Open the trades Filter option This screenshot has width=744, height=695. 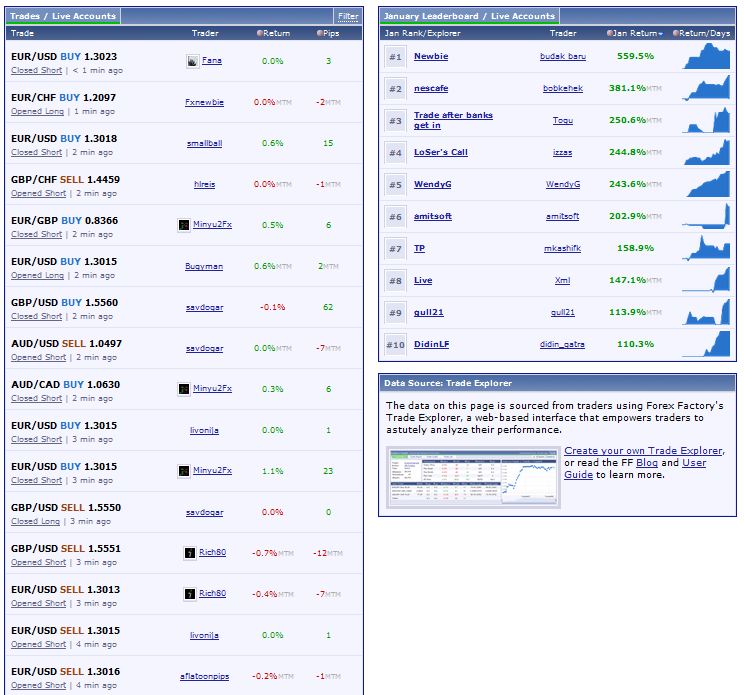tap(348, 16)
